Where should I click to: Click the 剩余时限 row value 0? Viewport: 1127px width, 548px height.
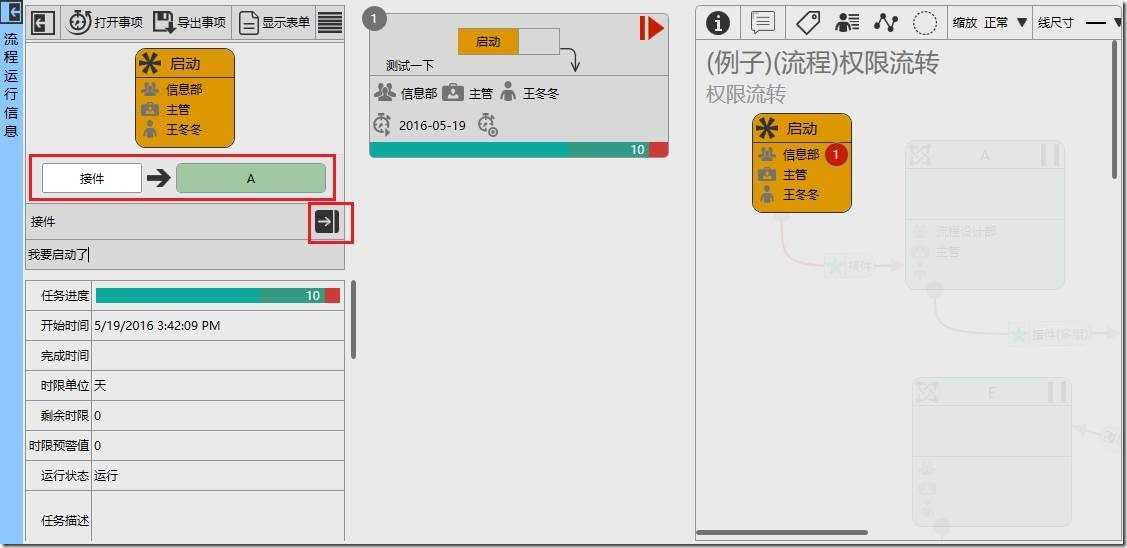pos(98,416)
